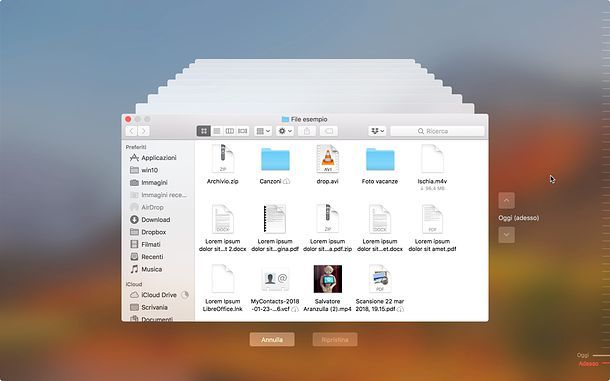Click the cloud download icon beside Canzoni
The width and height of the screenshot is (610, 381).
click(x=287, y=181)
